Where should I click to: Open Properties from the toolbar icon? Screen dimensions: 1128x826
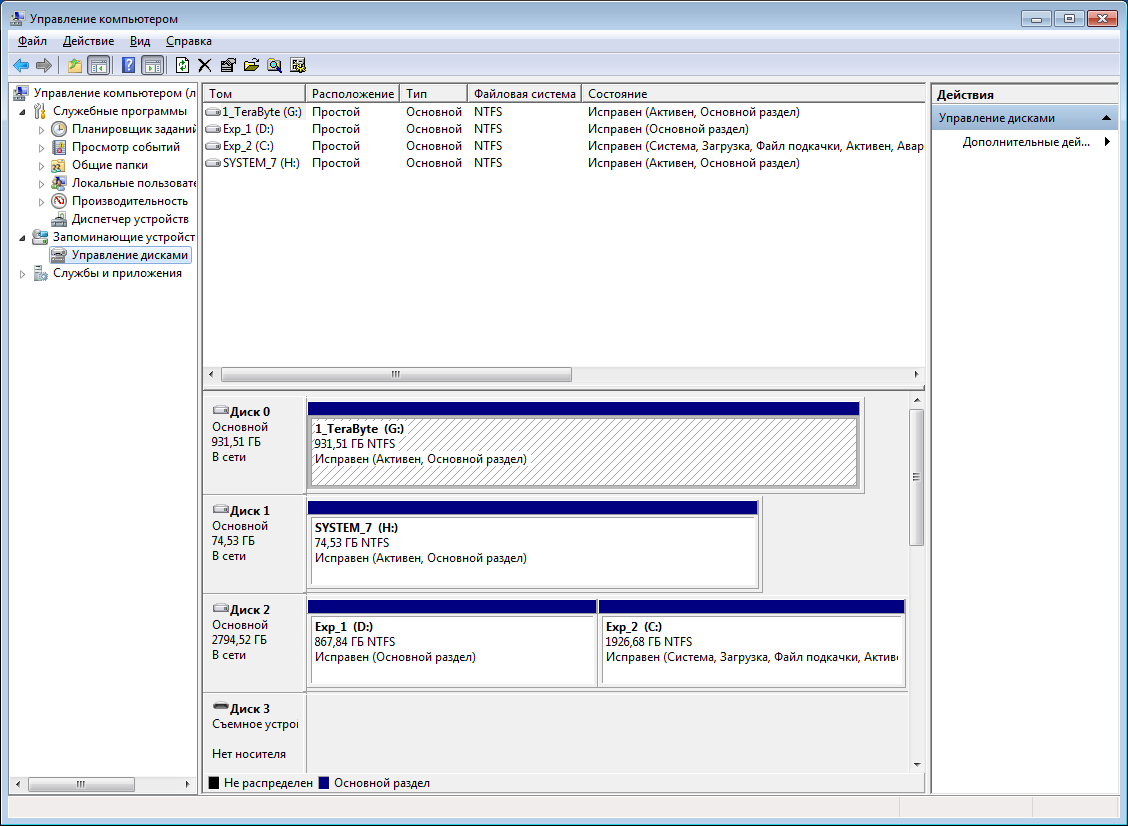pyautogui.click(x=228, y=65)
